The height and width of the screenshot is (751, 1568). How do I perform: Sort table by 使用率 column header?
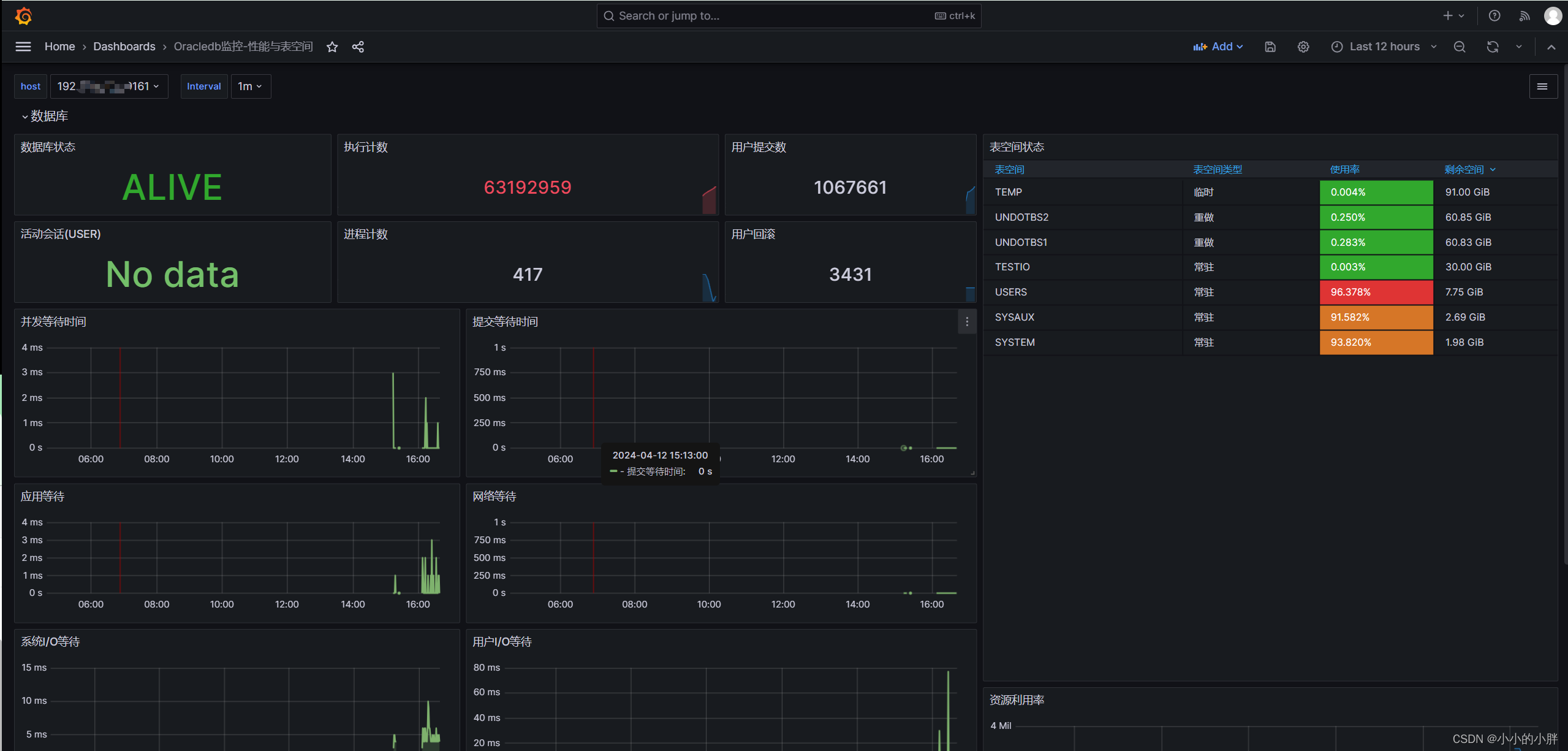(x=1344, y=170)
